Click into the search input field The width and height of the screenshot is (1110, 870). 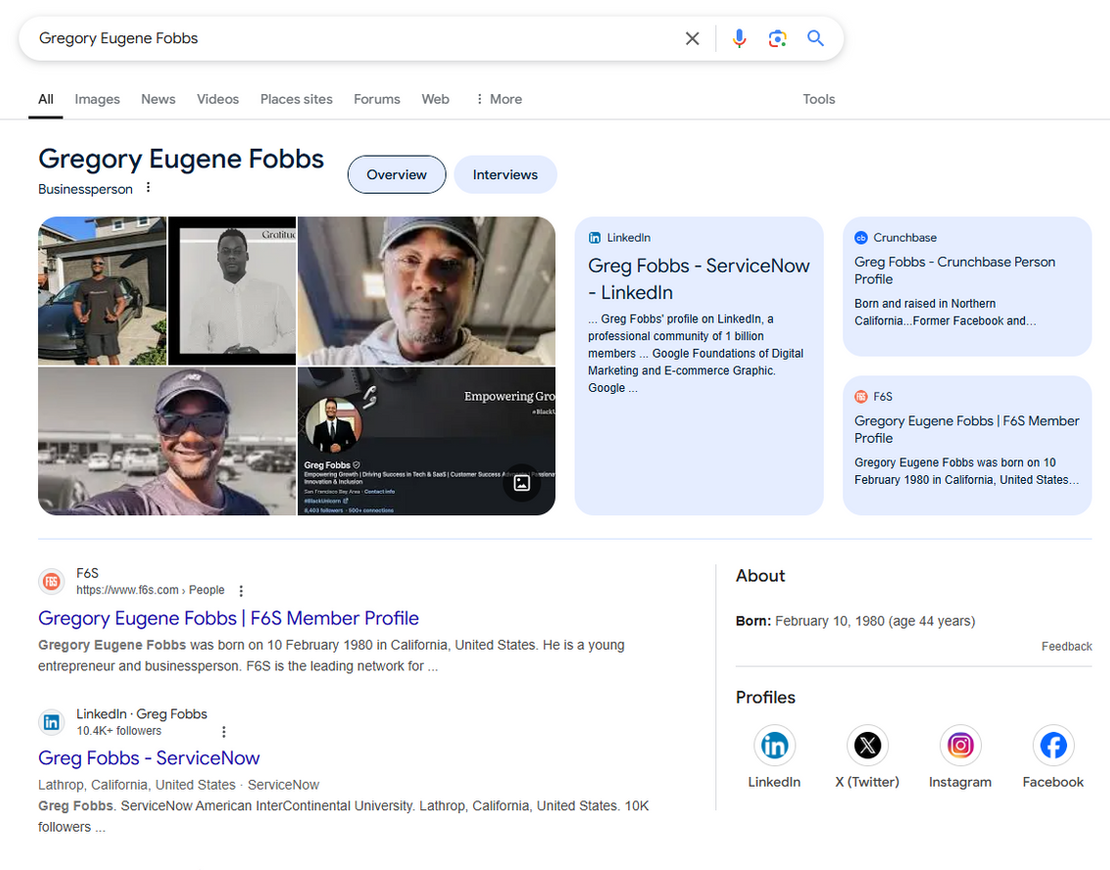[354, 38]
